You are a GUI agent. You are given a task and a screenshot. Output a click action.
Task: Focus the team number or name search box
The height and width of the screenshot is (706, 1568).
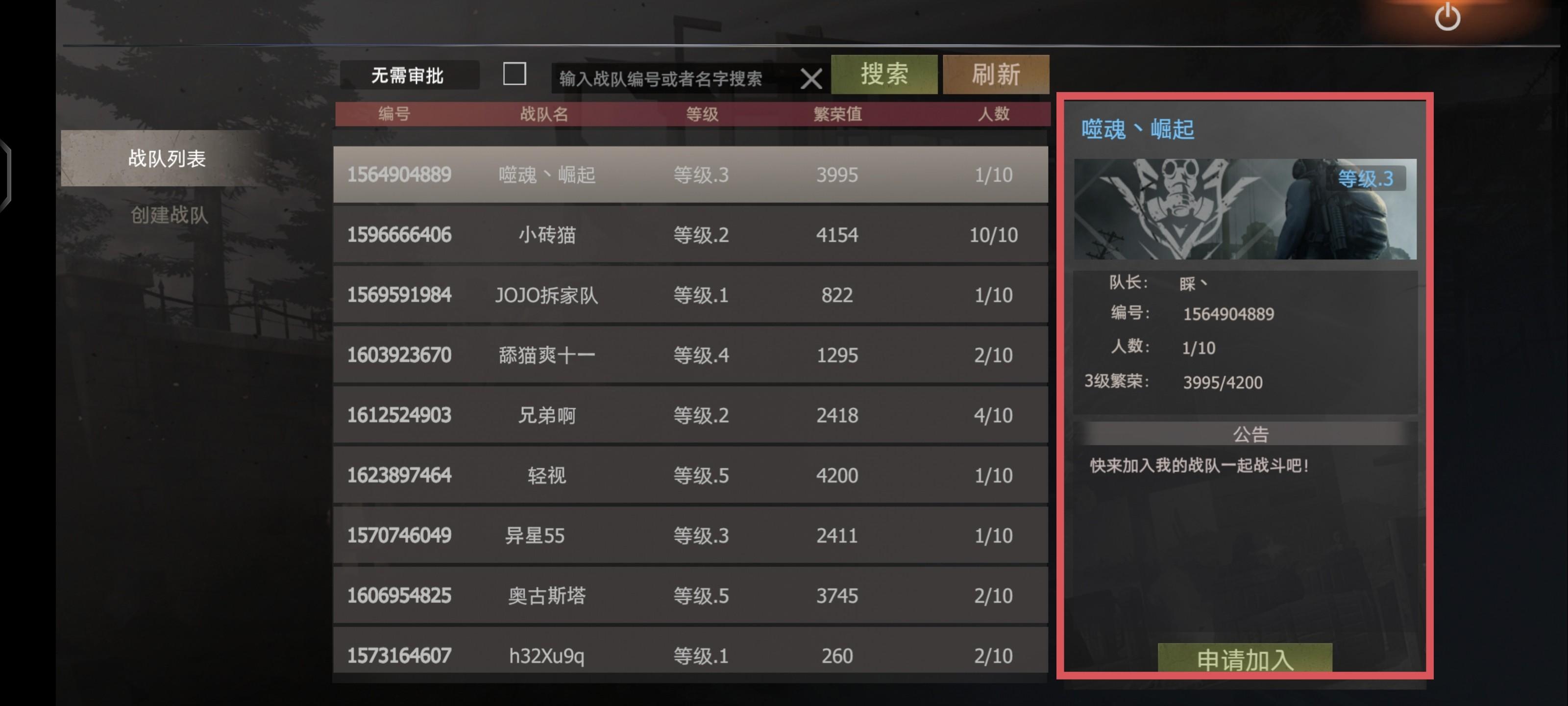tap(676, 78)
